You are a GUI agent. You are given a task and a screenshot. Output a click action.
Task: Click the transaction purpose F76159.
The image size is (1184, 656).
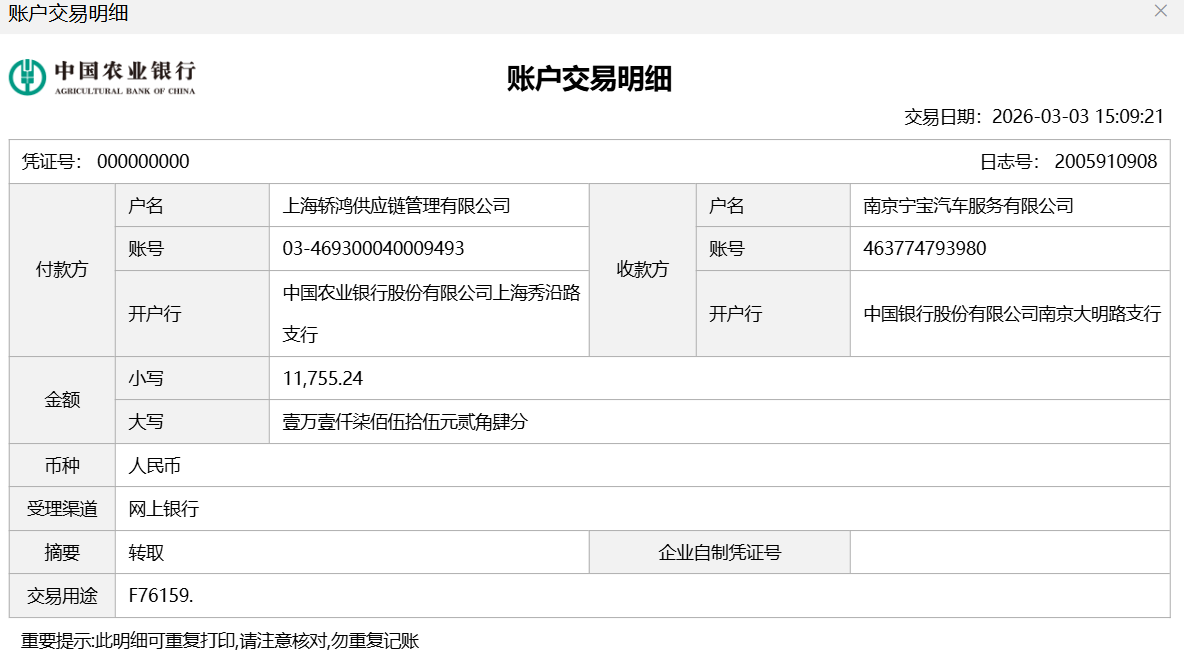pyautogui.click(x=161, y=596)
